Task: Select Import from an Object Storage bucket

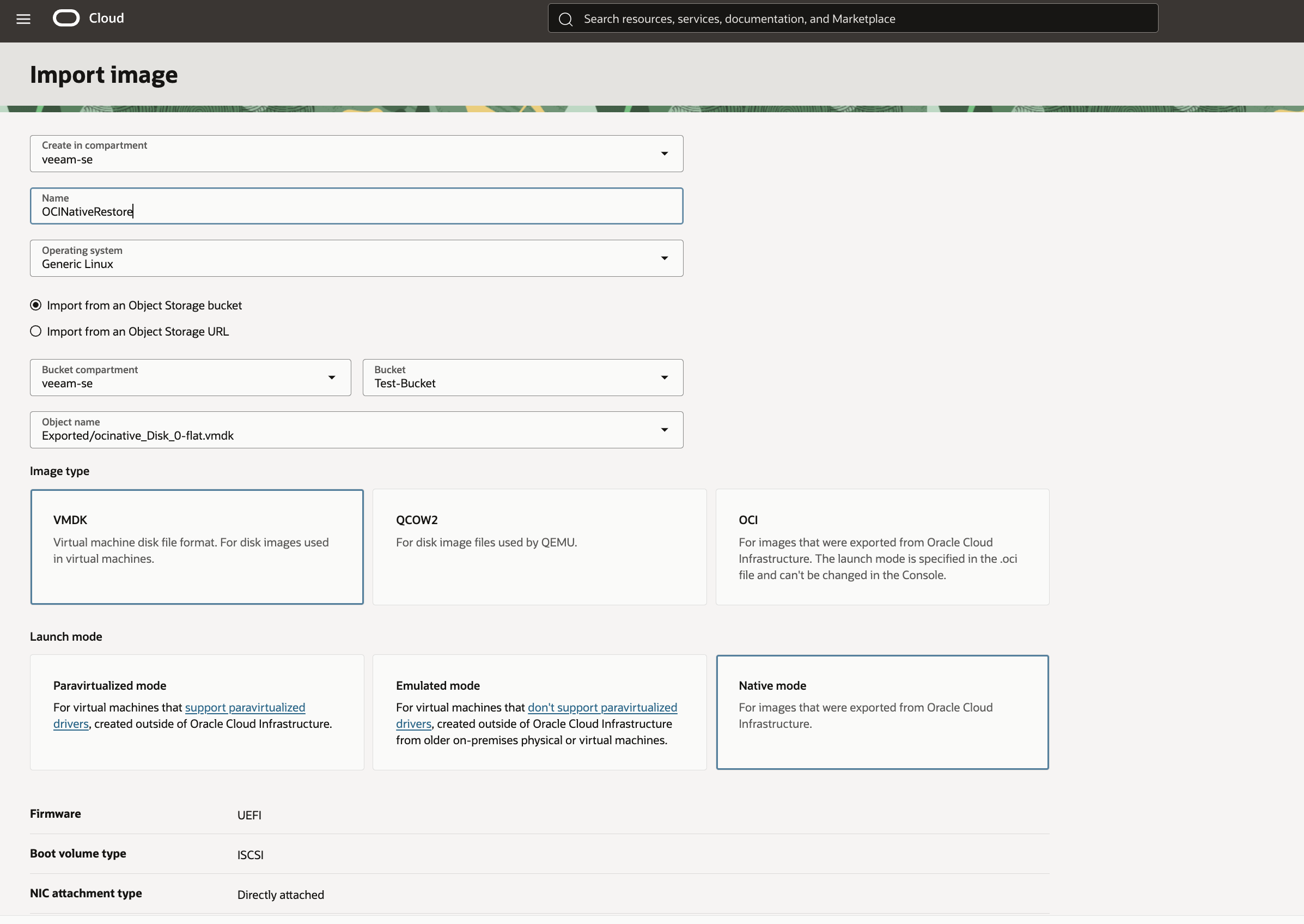Action: [x=36, y=306]
